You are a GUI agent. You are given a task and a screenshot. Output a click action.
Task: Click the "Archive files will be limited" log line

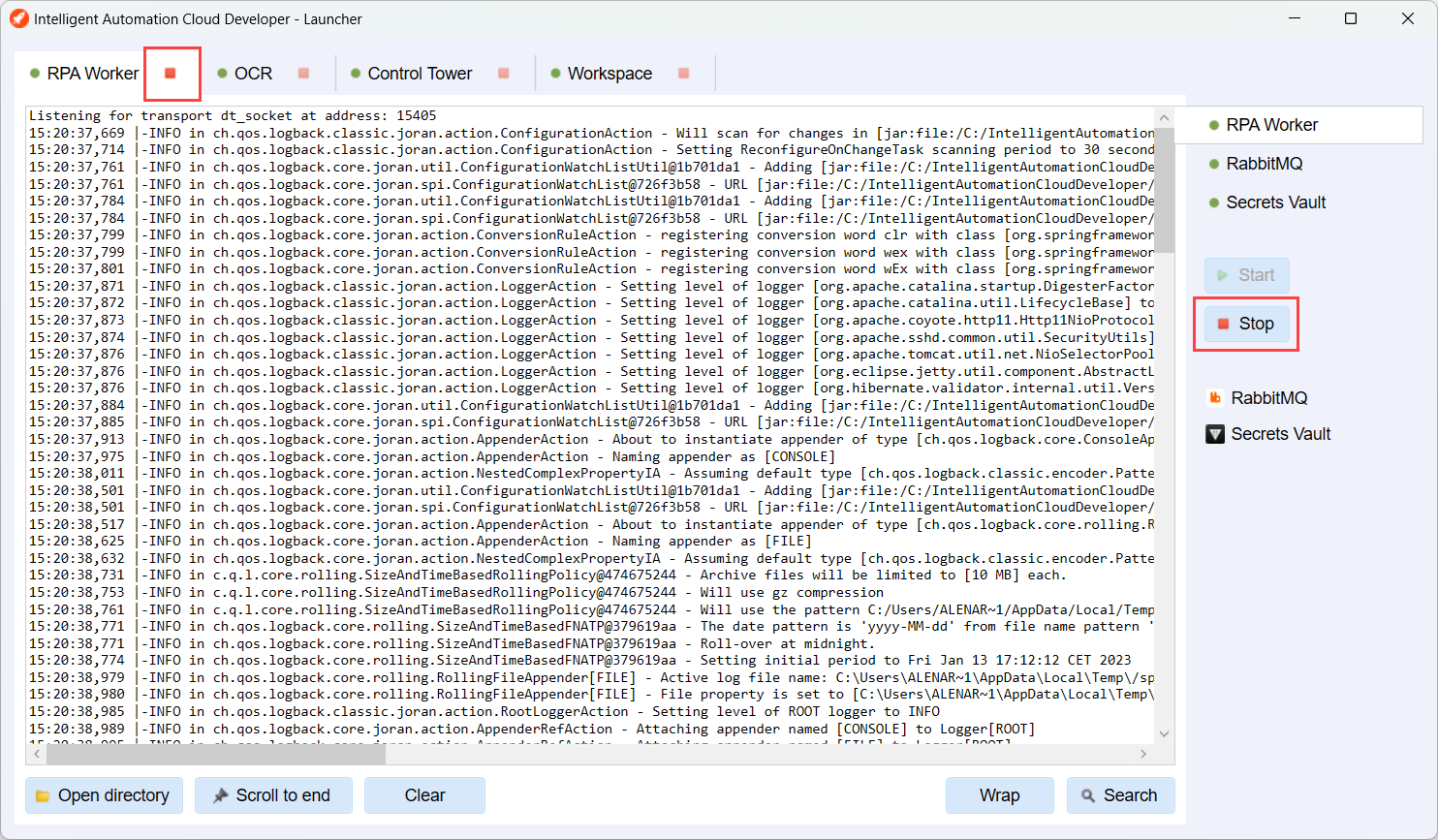coord(547,576)
